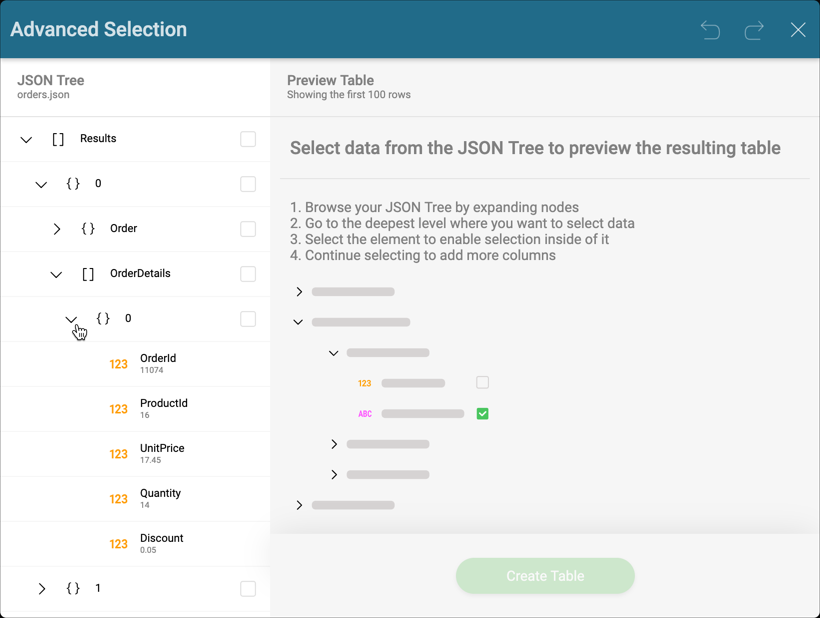820x618 pixels.
Task: Click the Preview Table heading
Action: click(331, 80)
